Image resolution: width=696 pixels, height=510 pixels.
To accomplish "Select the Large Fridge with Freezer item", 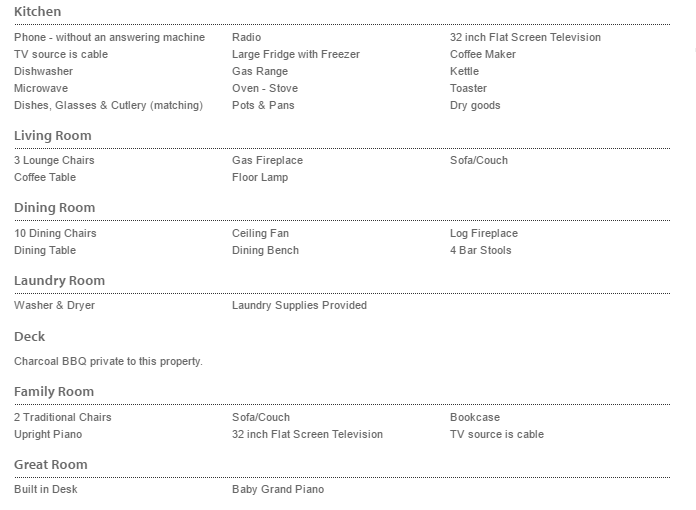I will (295, 54).
